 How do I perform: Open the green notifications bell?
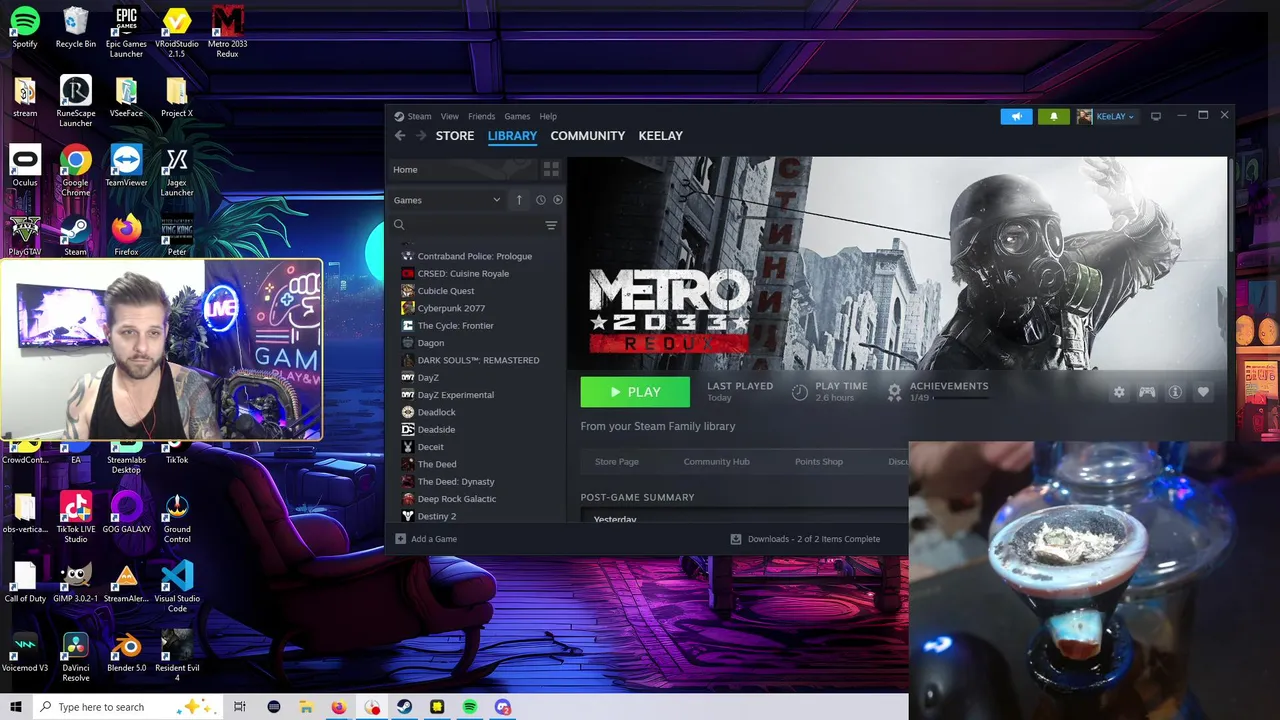point(1053,116)
